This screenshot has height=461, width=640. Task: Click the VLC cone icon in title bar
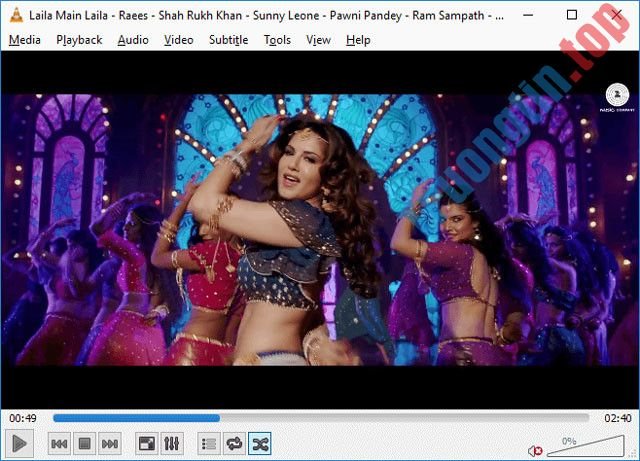point(16,15)
